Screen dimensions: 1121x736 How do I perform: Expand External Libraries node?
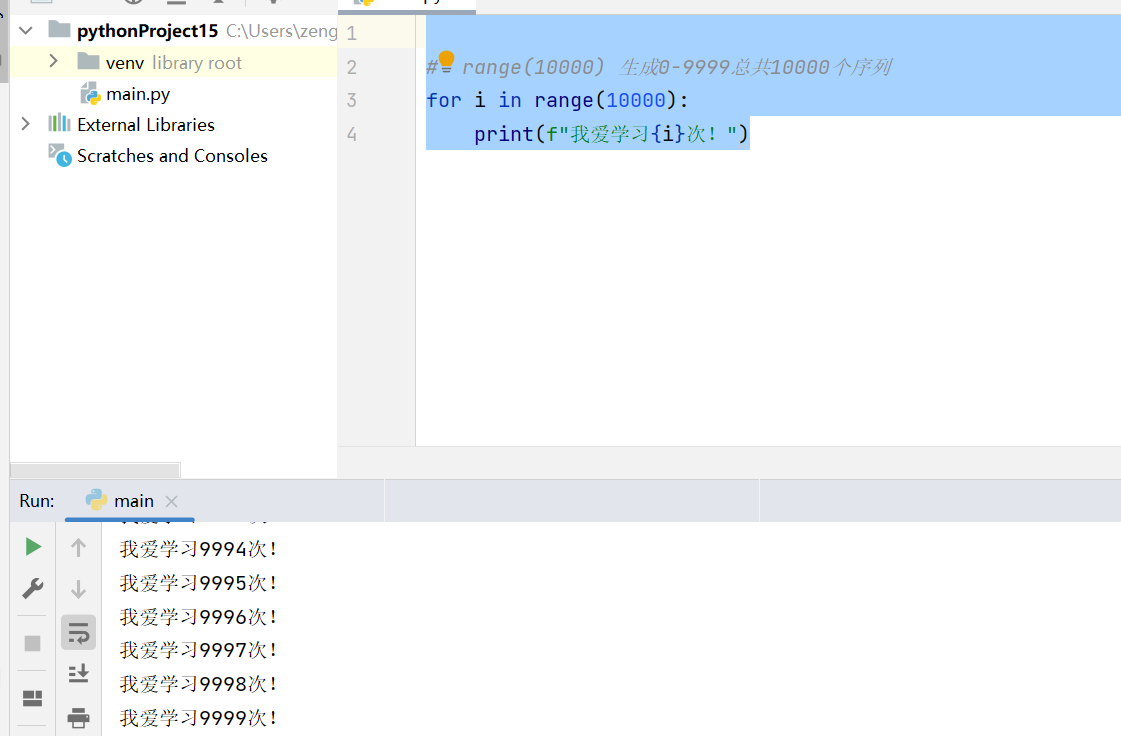(26, 124)
